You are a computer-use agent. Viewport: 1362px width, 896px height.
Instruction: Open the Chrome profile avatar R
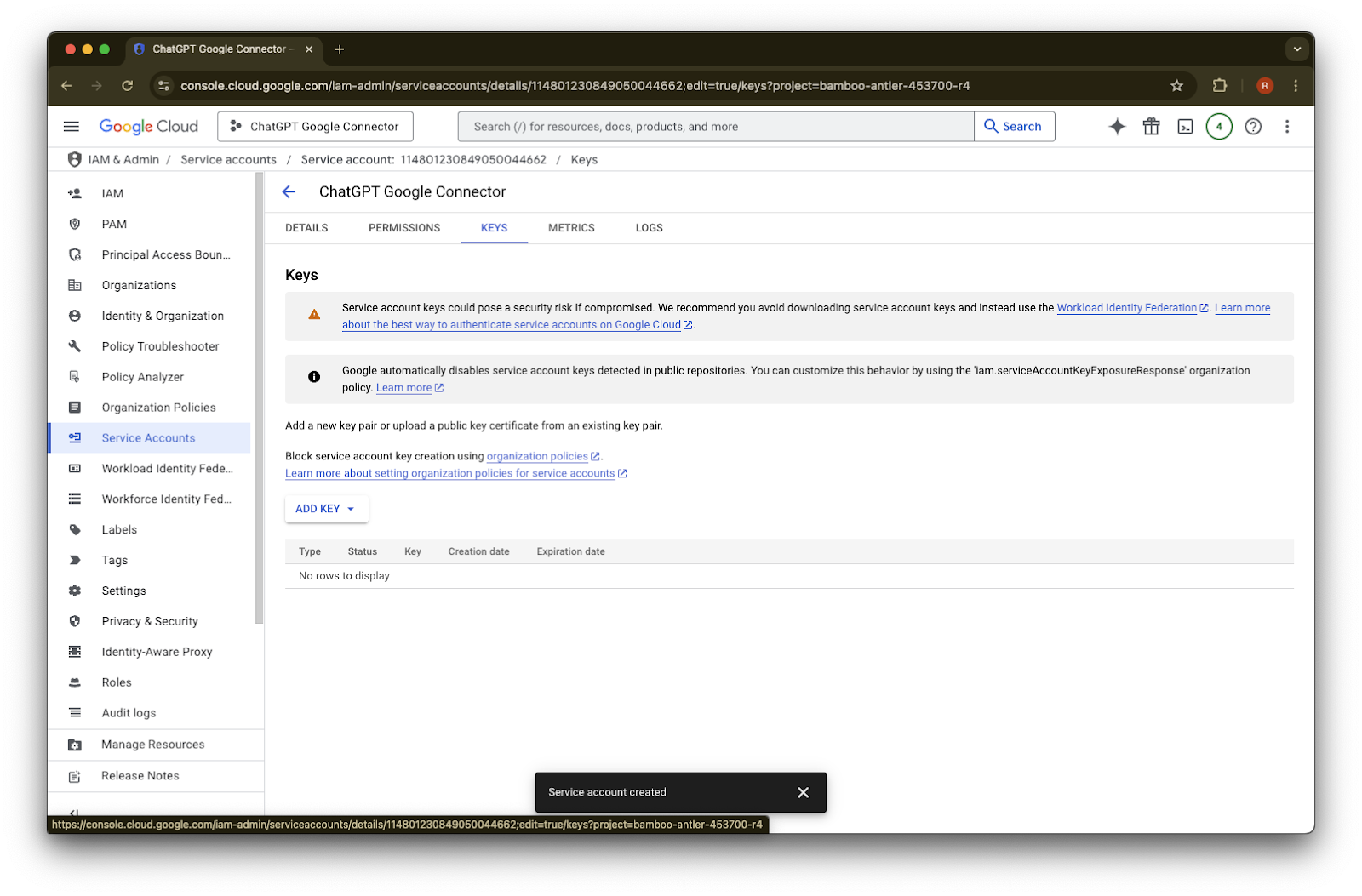[1265, 86]
